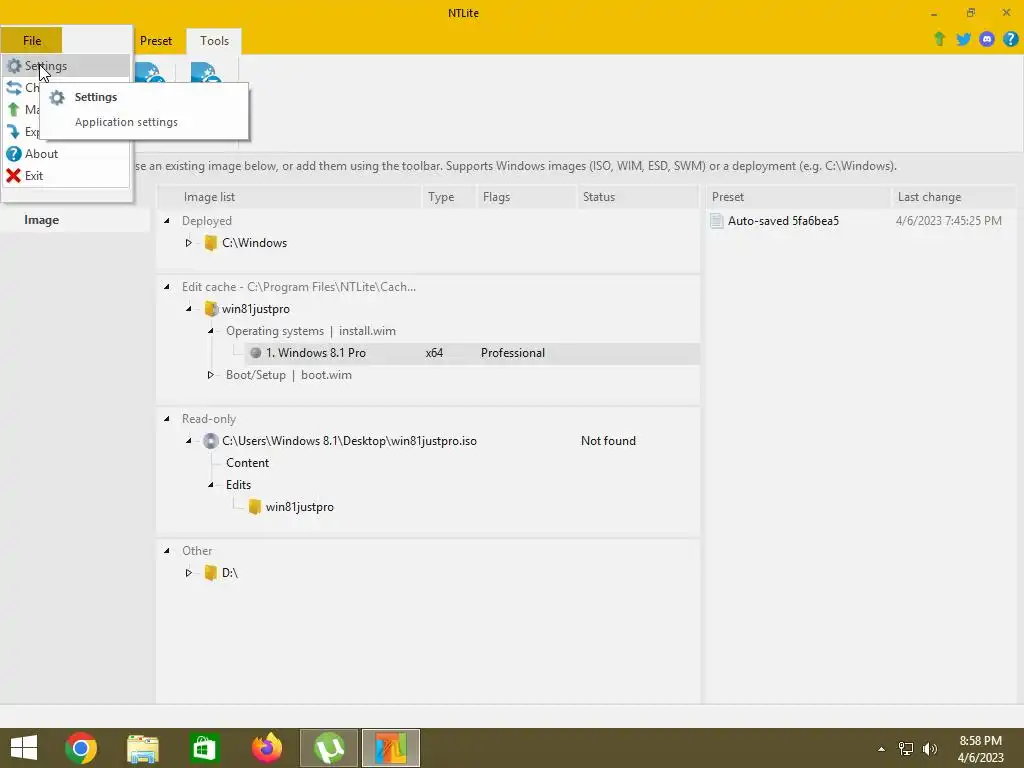Collapse the Deployed group
Screen dimensions: 1024x768
coord(167,221)
